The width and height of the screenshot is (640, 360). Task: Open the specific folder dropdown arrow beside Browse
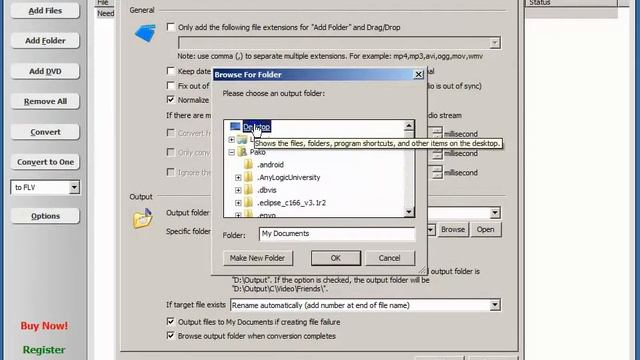(431, 230)
